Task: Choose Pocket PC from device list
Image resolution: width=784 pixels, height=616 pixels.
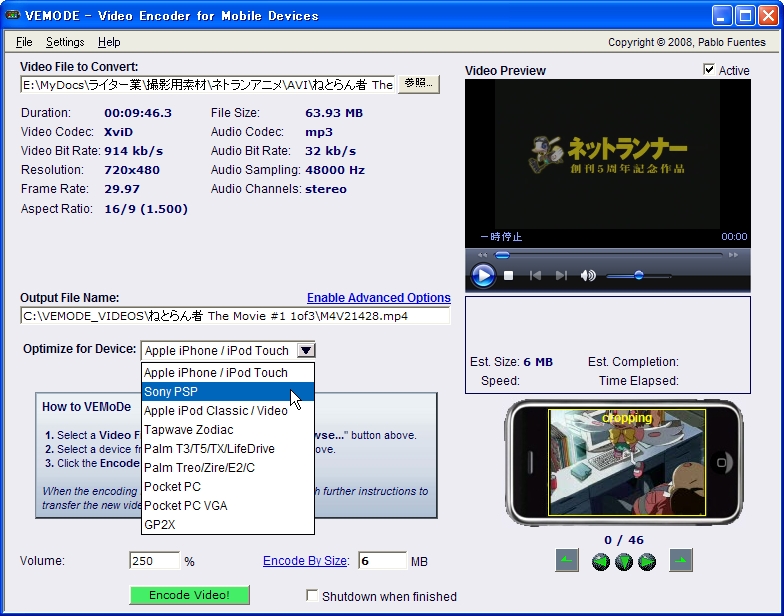Action: 228,486
